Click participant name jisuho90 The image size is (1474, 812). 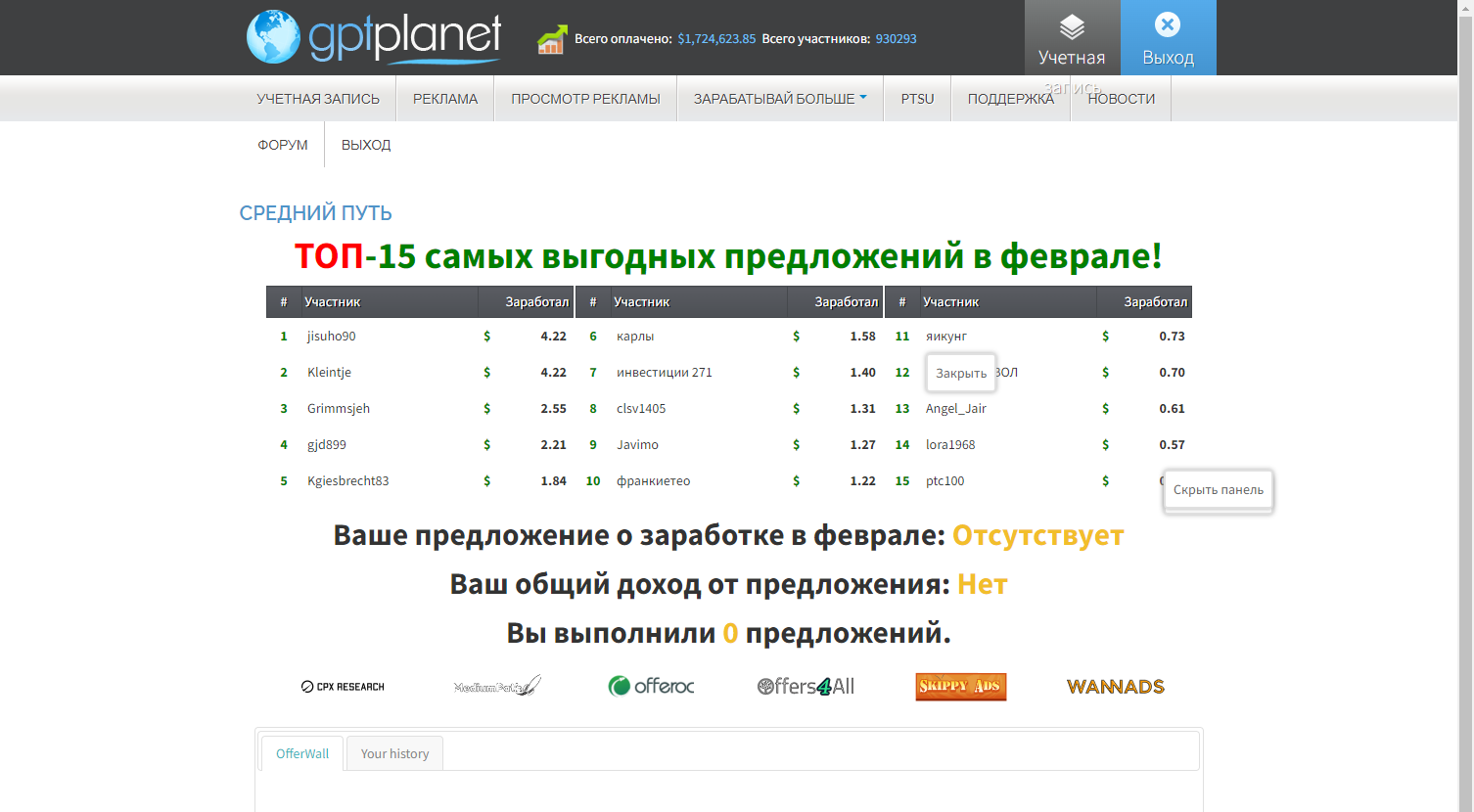(x=332, y=336)
